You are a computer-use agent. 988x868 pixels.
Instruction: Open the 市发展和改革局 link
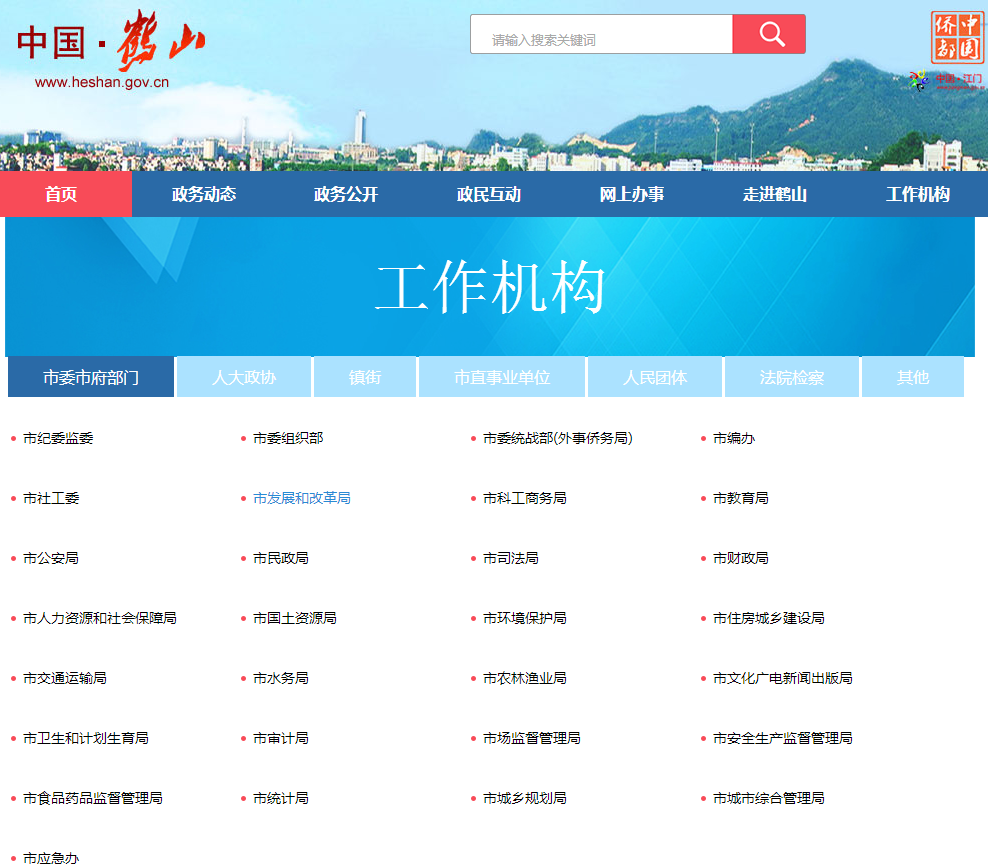[x=301, y=498]
